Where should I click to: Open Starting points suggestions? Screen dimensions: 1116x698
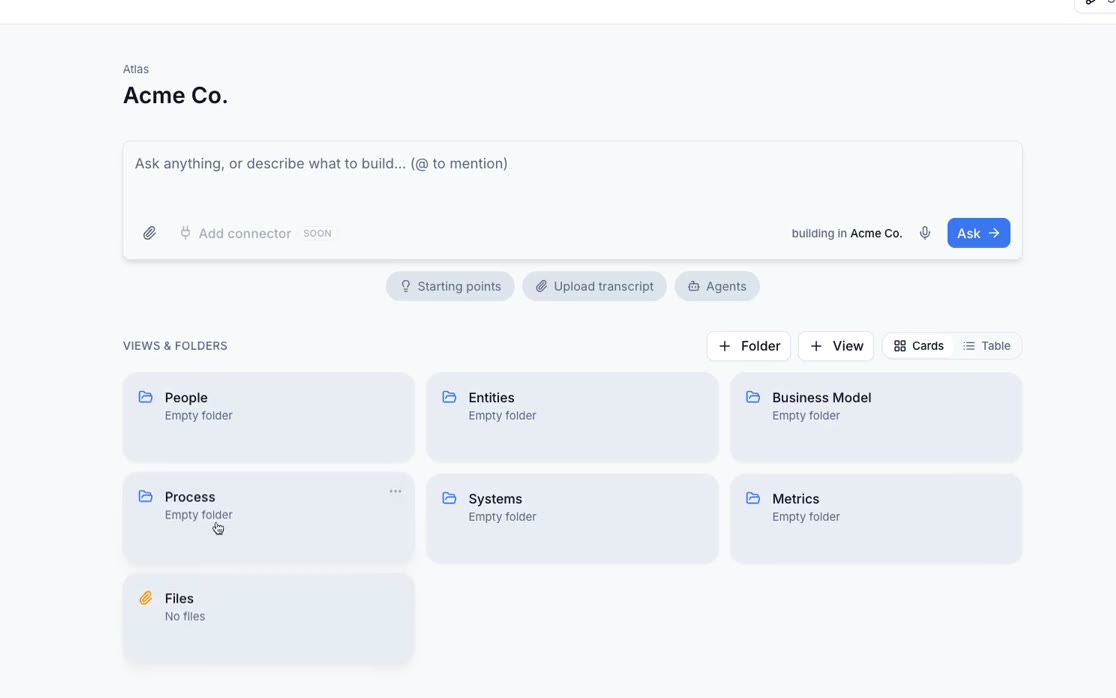[x=450, y=286]
